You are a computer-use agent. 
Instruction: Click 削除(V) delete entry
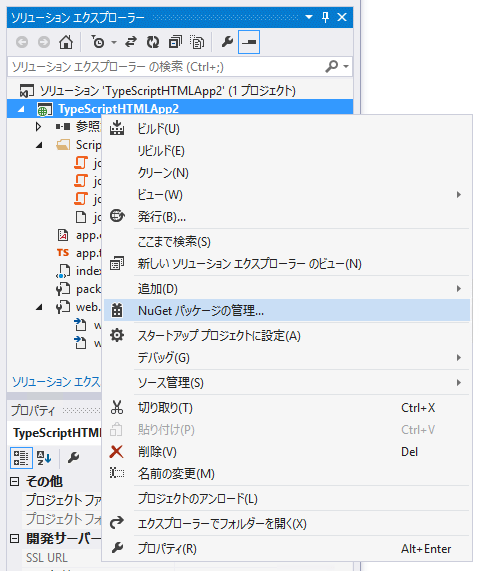click(x=287, y=452)
